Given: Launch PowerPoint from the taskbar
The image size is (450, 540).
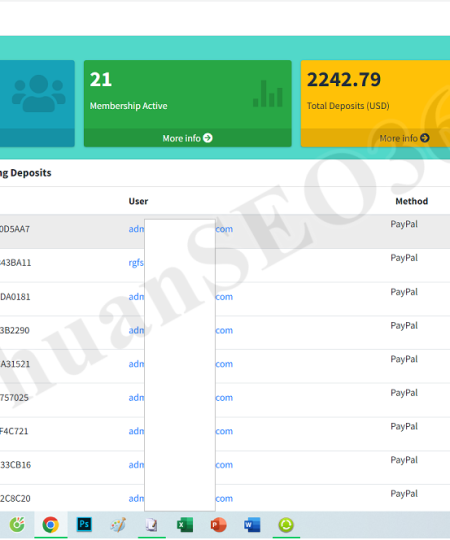Looking at the screenshot, I should point(218,525).
